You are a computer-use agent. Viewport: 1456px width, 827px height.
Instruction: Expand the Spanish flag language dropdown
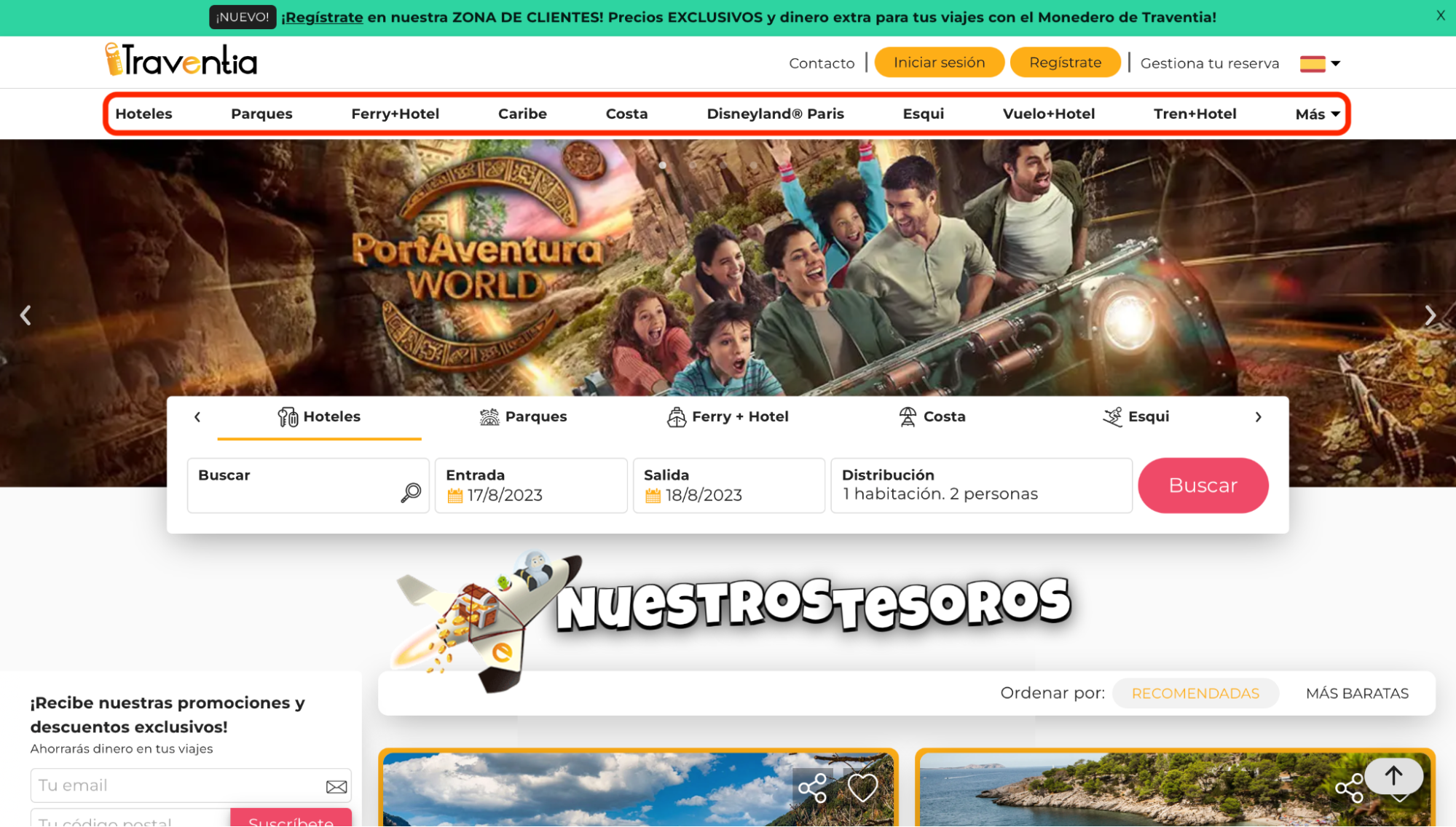pyautogui.click(x=1320, y=63)
